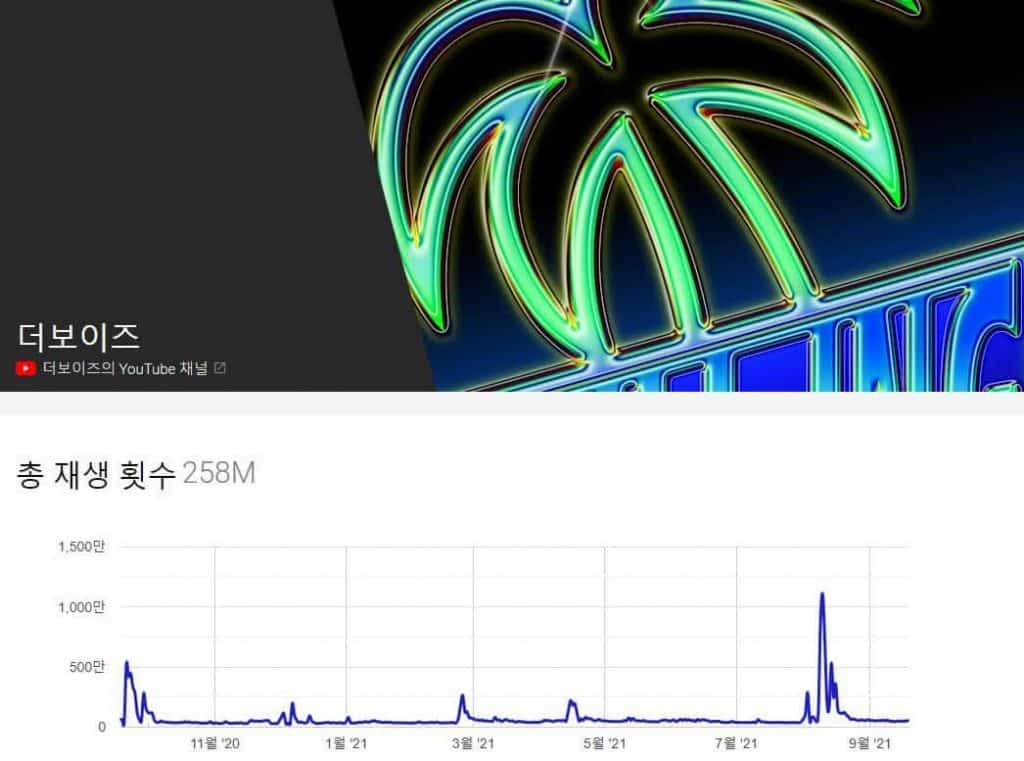Image resolution: width=1024 pixels, height=761 pixels.
Task: Click the 5월 '21 x-axis label
Action: 604,743
